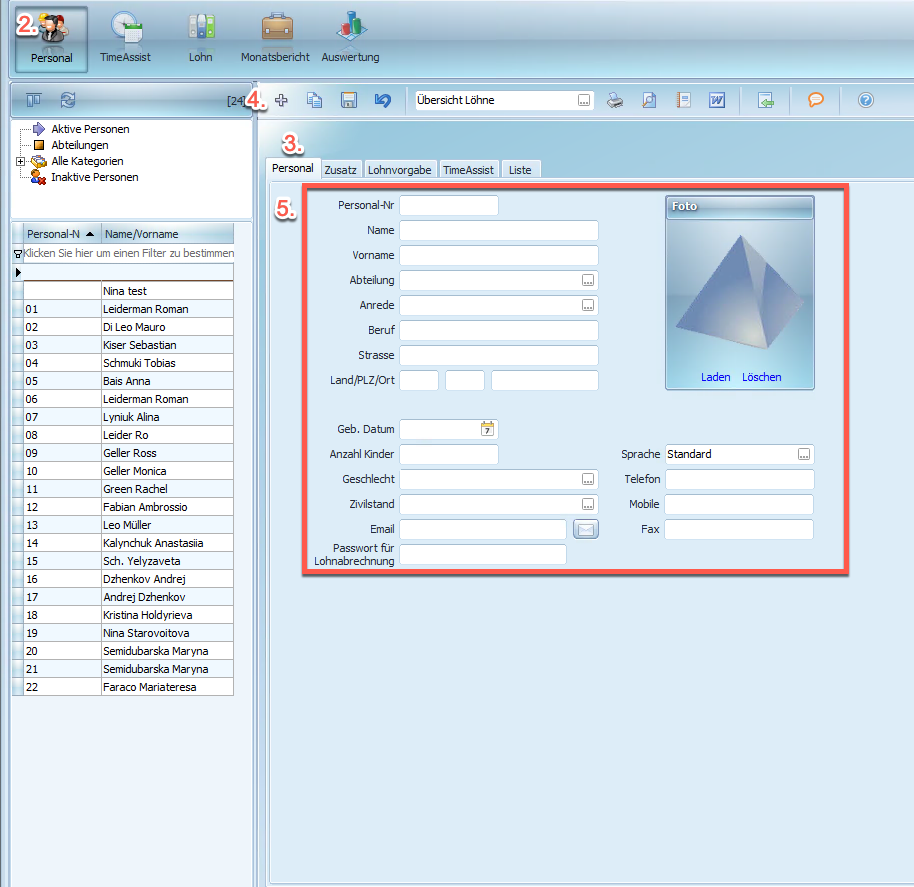Viewport: 914px width, 887px height.
Task: Select Aktive Personen tree item
Action: (x=90, y=129)
